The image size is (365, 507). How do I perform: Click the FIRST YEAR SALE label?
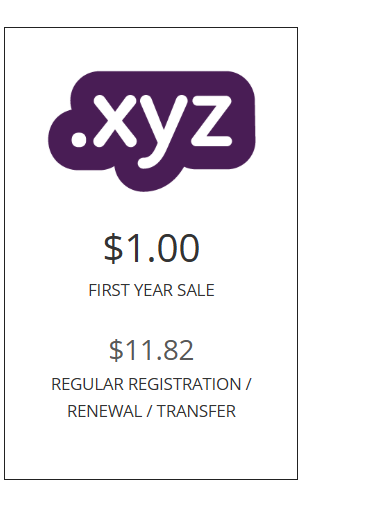tap(151, 290)
